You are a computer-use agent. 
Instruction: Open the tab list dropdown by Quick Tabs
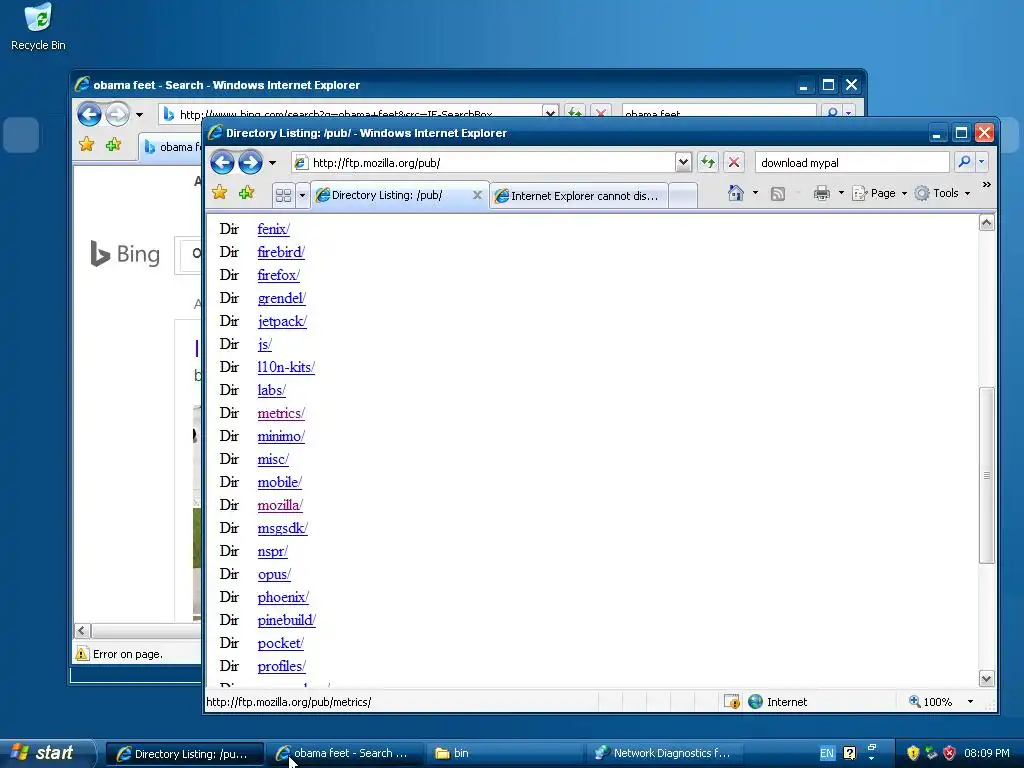pyautogui.click(x=302, y=195)
